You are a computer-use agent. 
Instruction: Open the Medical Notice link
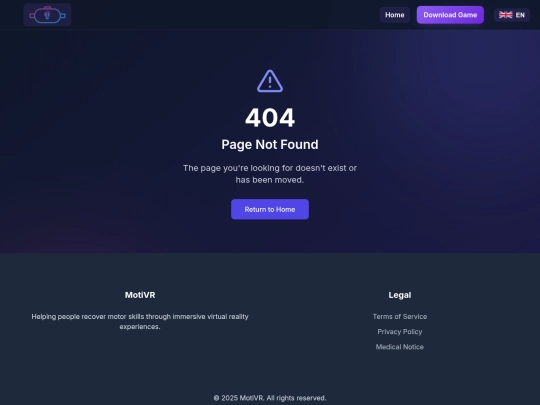pos(399,347)
